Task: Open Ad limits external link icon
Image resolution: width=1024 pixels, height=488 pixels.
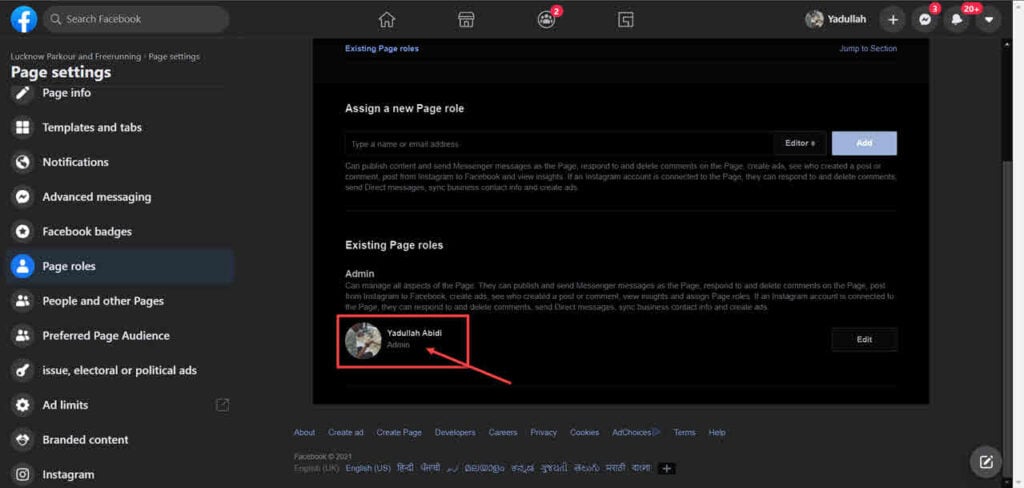Action: tap(222, 405)
